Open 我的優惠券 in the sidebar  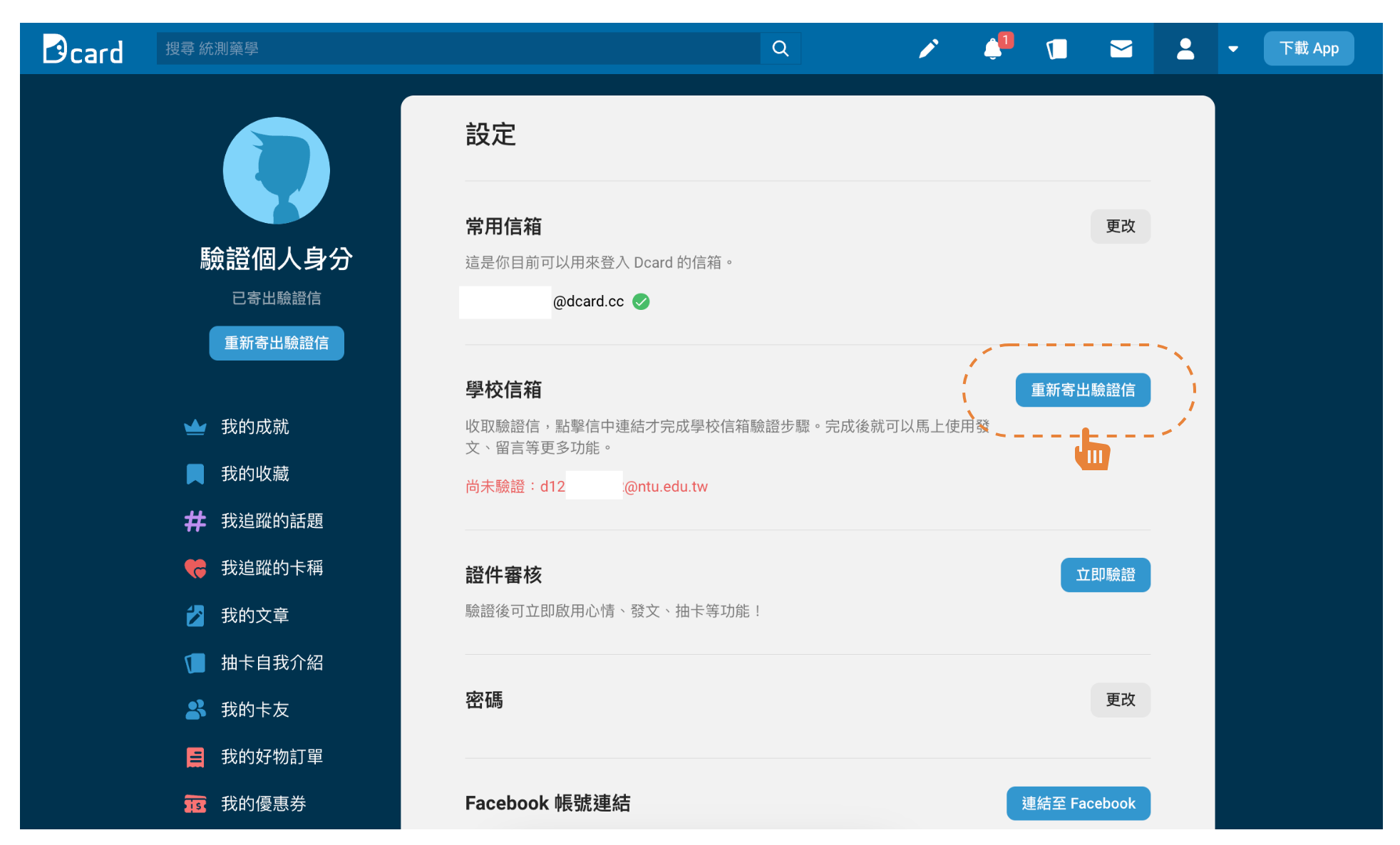click(x=264, y=804)
